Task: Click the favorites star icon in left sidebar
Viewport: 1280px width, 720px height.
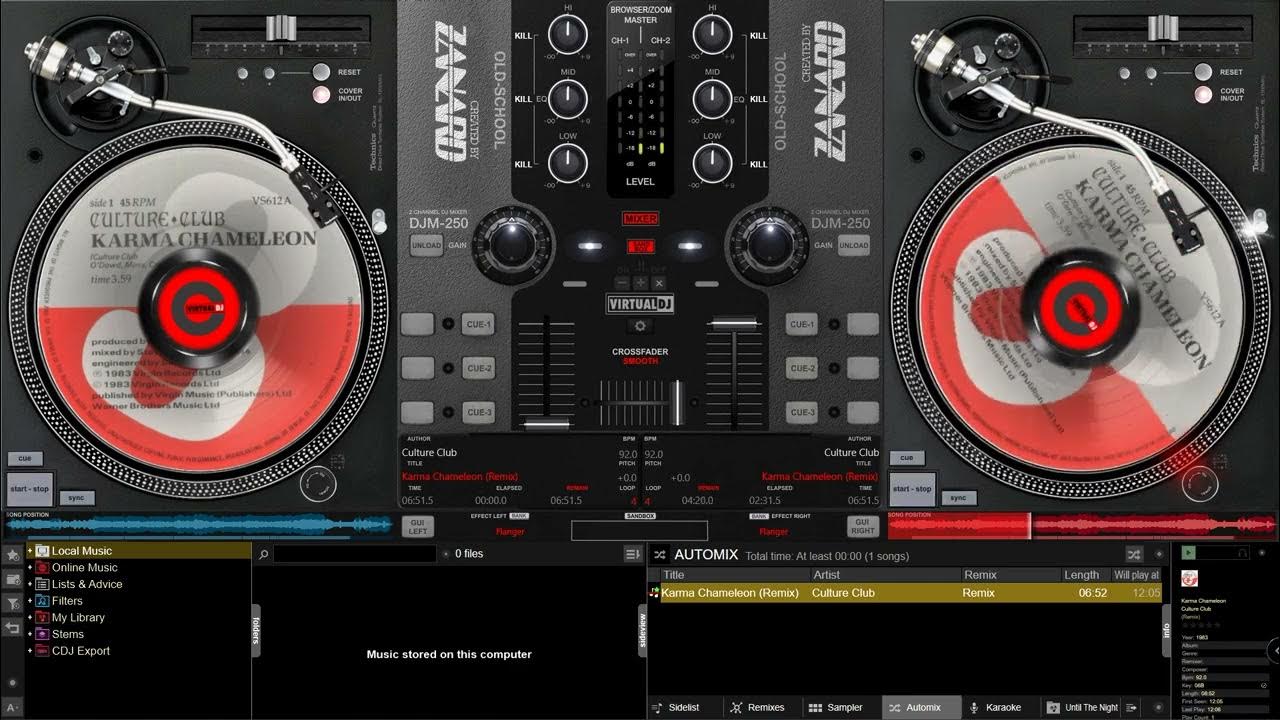Action: (x=12, y=554)
